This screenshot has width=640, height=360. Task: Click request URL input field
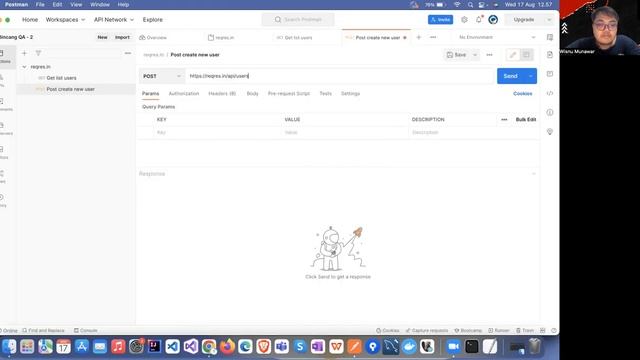[x=340, y=76]
